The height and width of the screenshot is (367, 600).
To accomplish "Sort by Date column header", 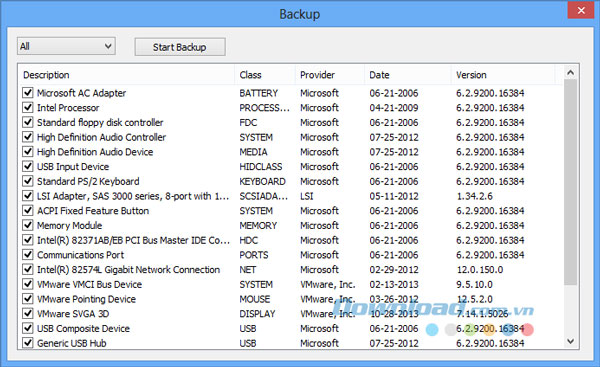I will coord(408,75).
